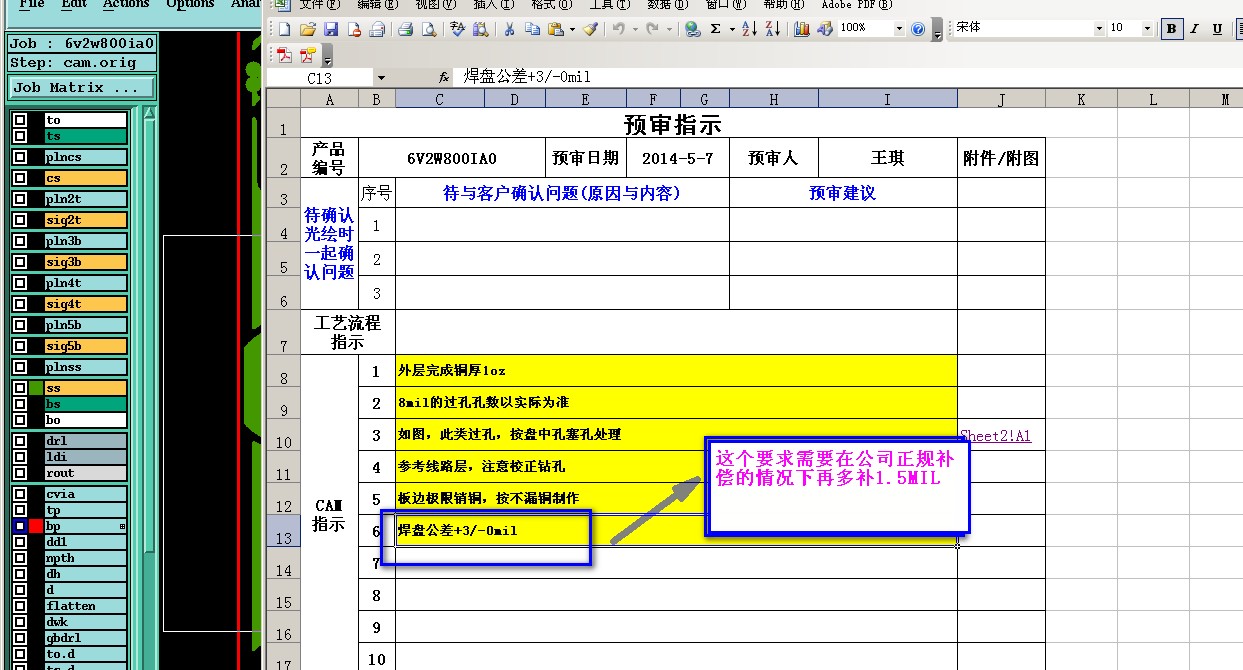This screenshot has width=1243, height=670.
Task: Expand the Undo history arrow
Action: [634, 29]
